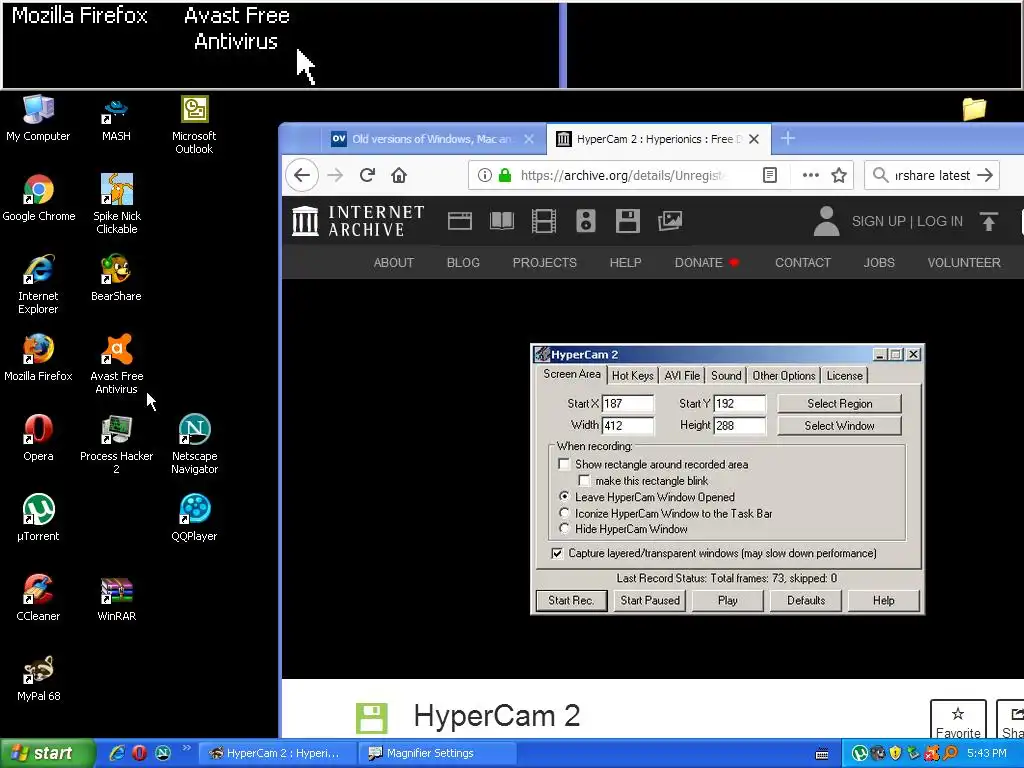This screenshot has height=768, width=1024.
Task: Toggle reader view icon in address bar
Action: 770,175
